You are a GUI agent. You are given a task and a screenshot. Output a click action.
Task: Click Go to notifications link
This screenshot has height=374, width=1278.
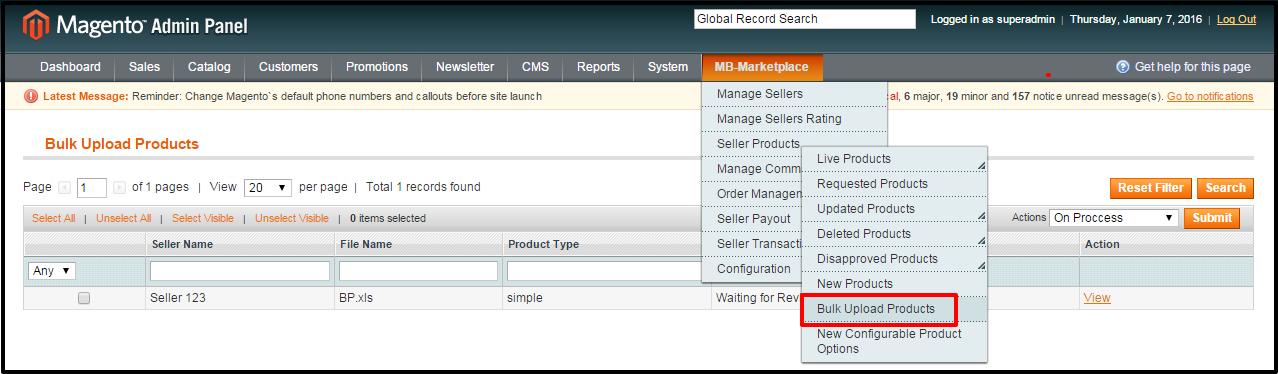coord(1210,96)
